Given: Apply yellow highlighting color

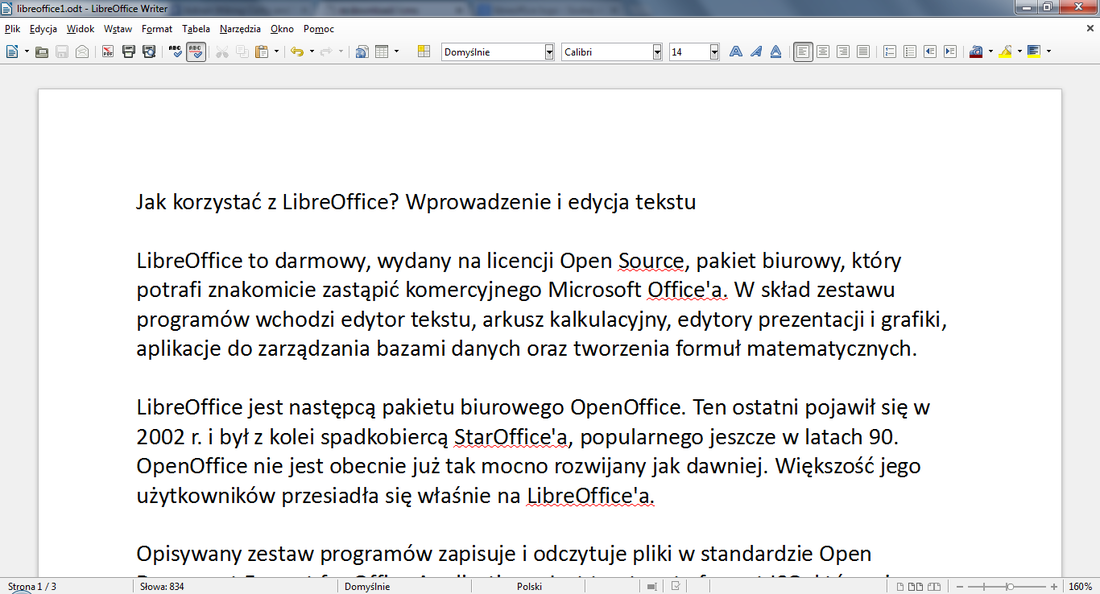Looking at the screenshot, I should click(1005, 51).
